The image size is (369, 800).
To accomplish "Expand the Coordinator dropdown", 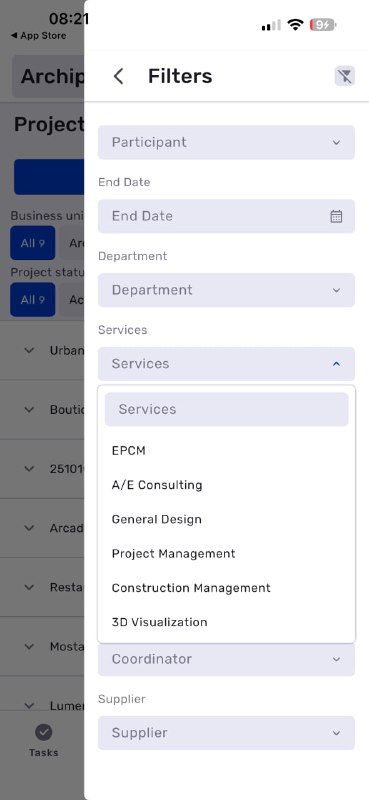I will [226, 659].
